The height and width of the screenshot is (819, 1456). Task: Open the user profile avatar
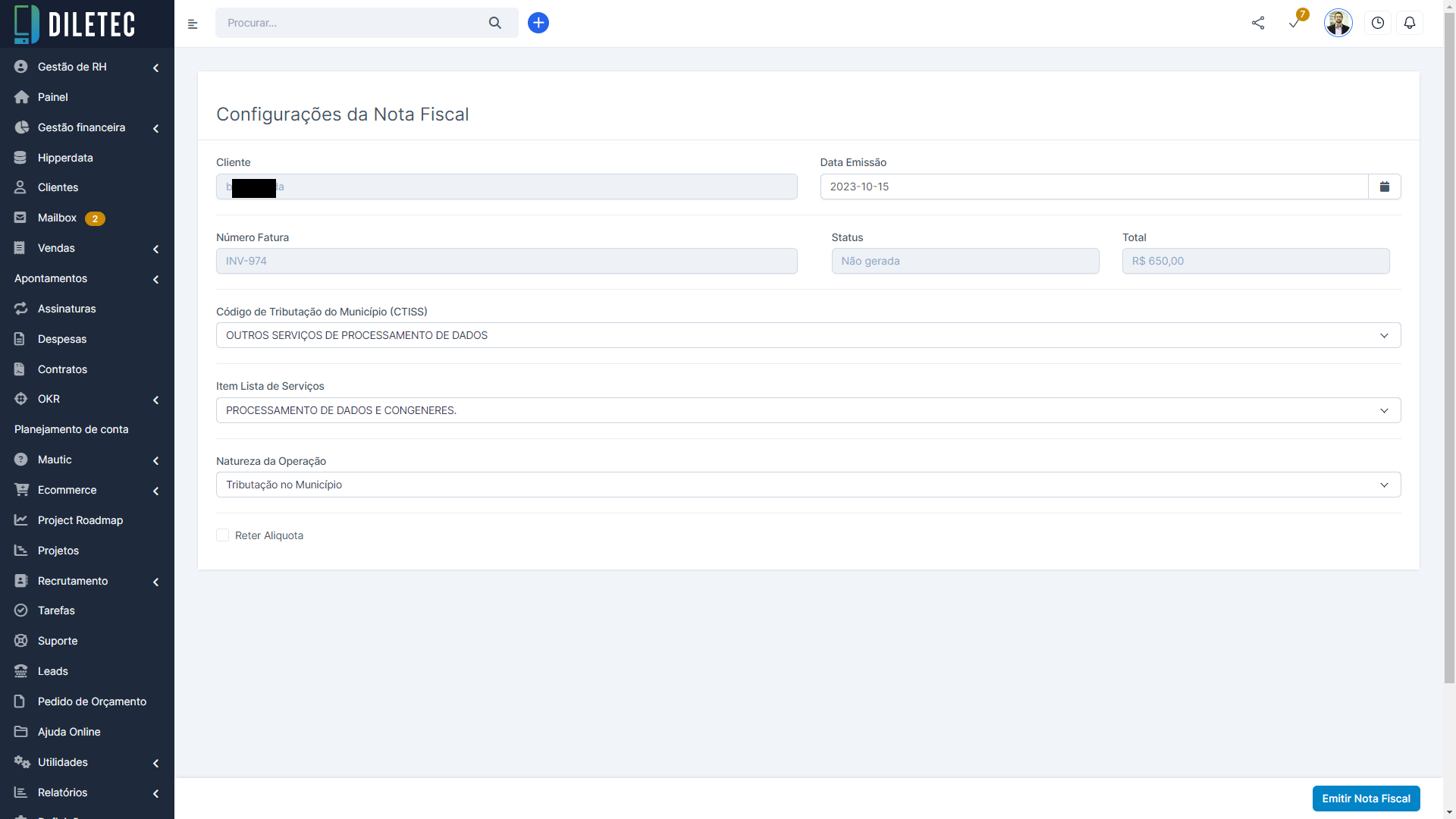tap(1338, 23)
